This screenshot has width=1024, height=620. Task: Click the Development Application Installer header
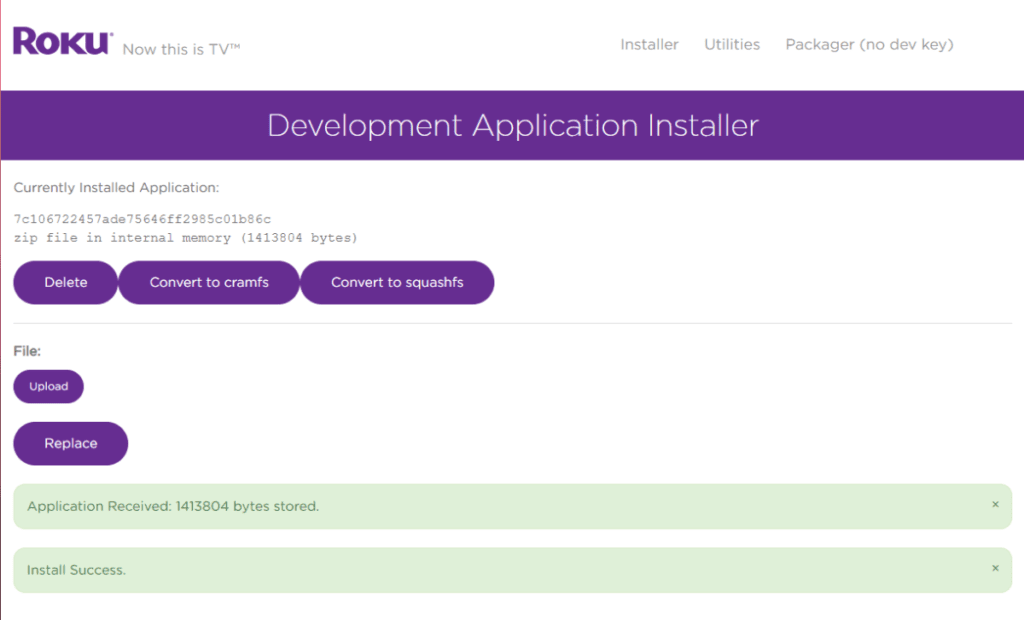click(511, 125)
